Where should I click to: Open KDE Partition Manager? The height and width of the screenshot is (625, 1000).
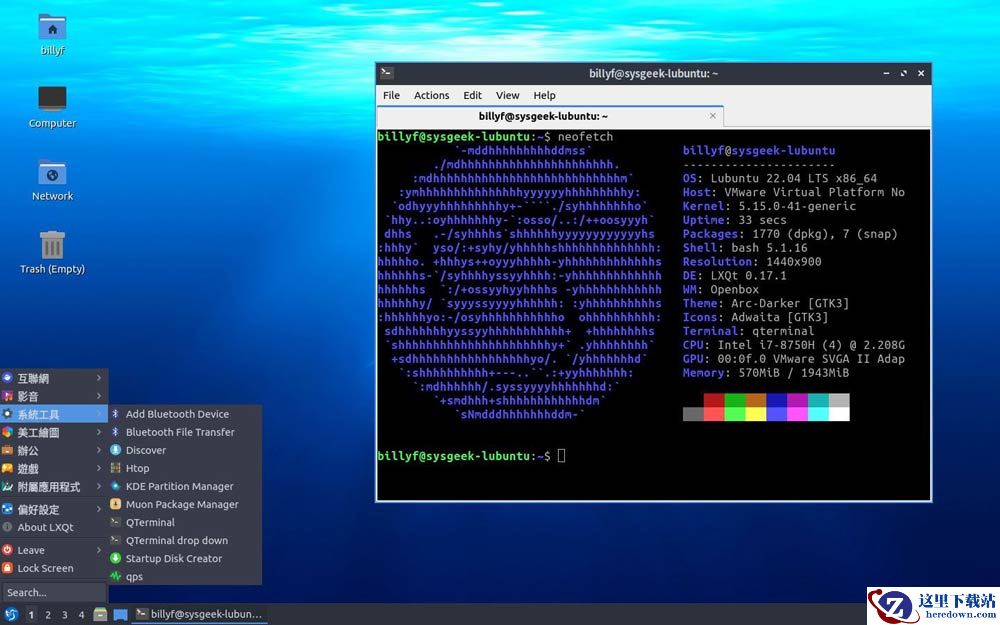point(185,486)
